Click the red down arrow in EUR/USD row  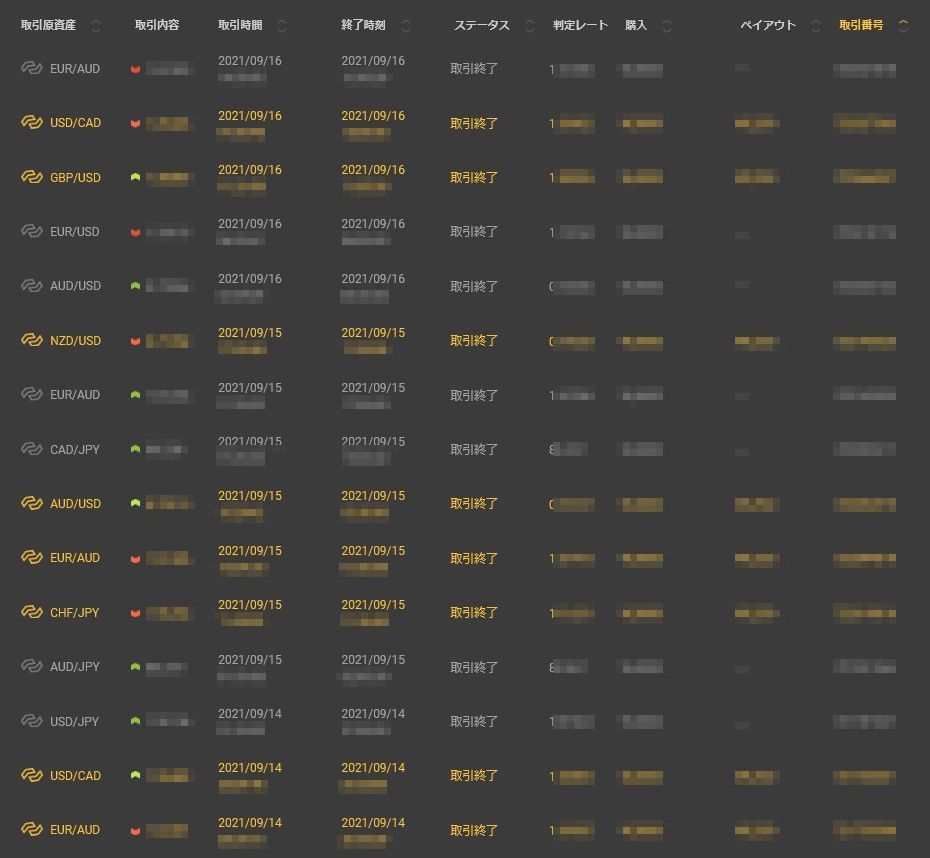135,232
